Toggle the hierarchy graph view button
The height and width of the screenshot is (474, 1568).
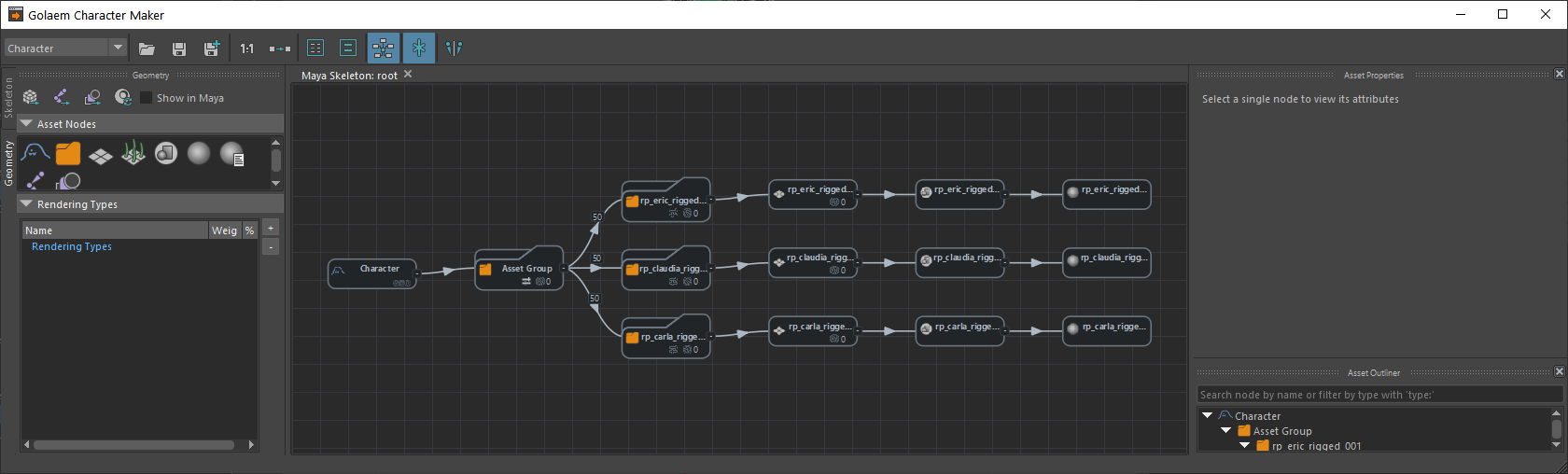click(383, 49)
